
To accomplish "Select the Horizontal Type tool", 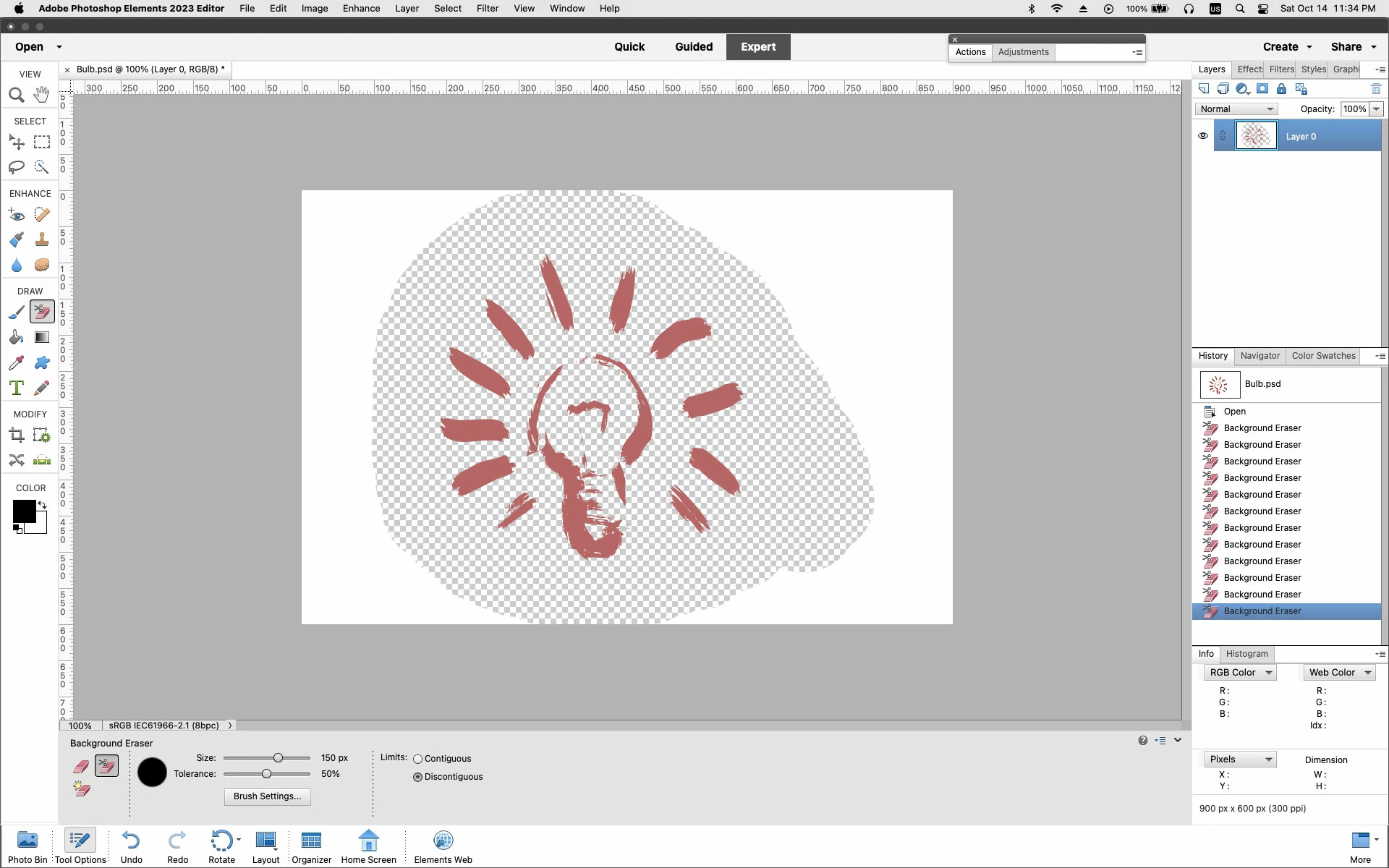I will click(x=17, y=388).
